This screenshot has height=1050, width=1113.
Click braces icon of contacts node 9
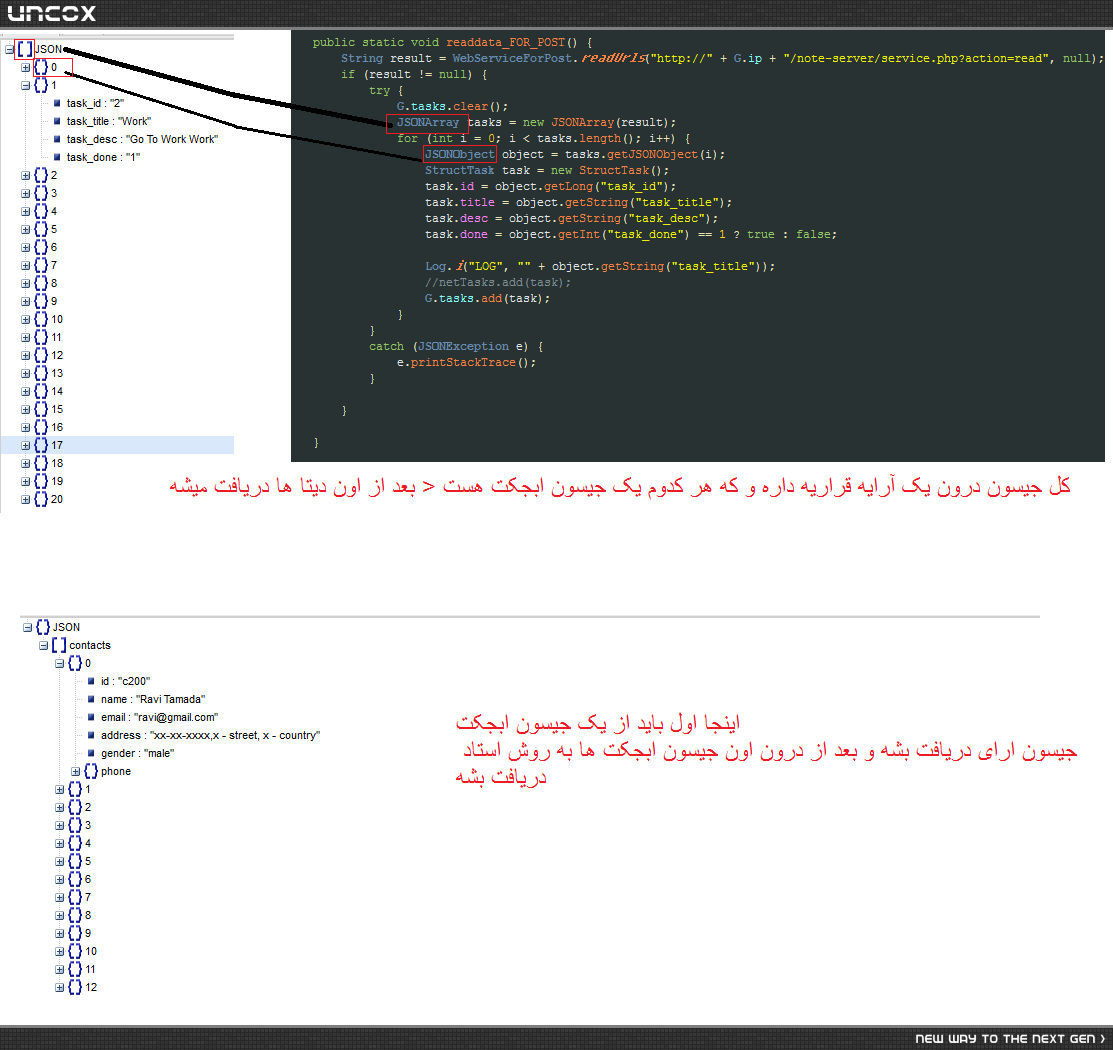[x=75, y=933]
